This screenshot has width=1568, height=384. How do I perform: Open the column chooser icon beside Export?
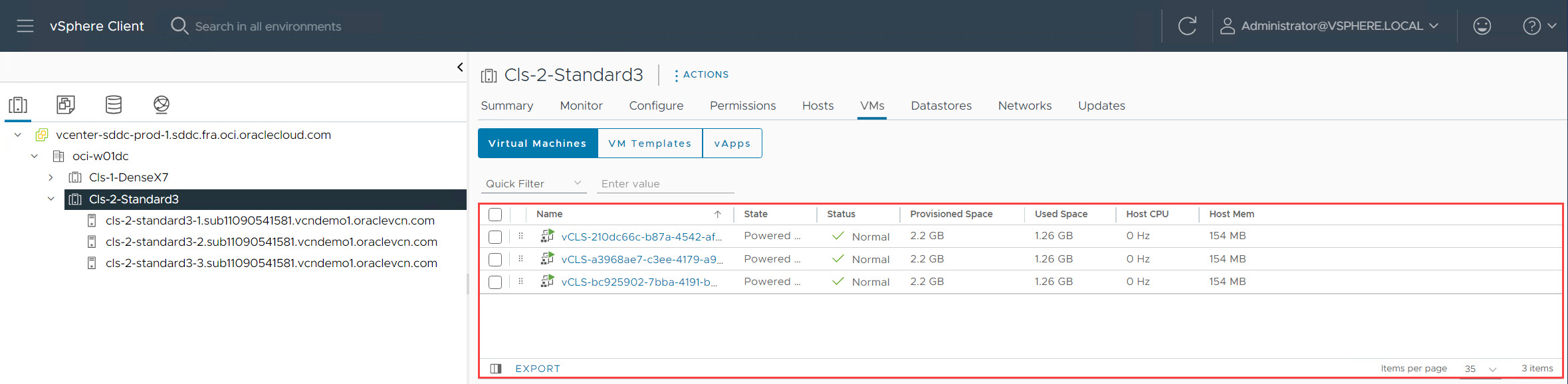(x=496, y=369)
